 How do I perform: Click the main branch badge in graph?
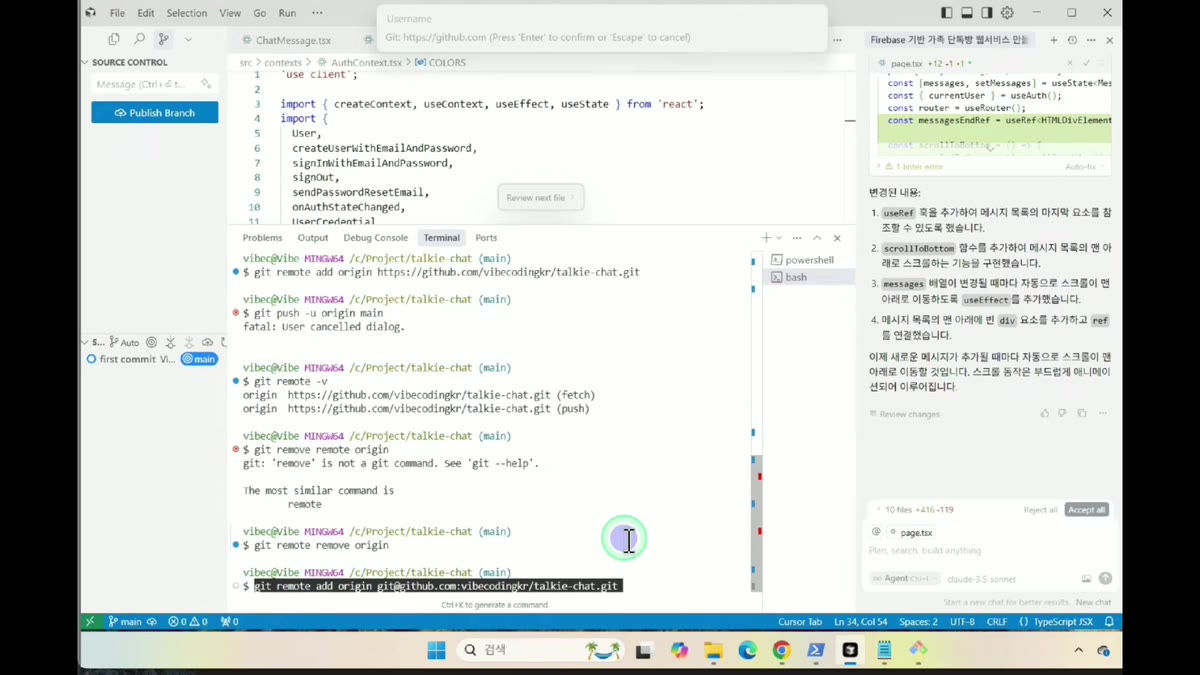click(199, 359)
